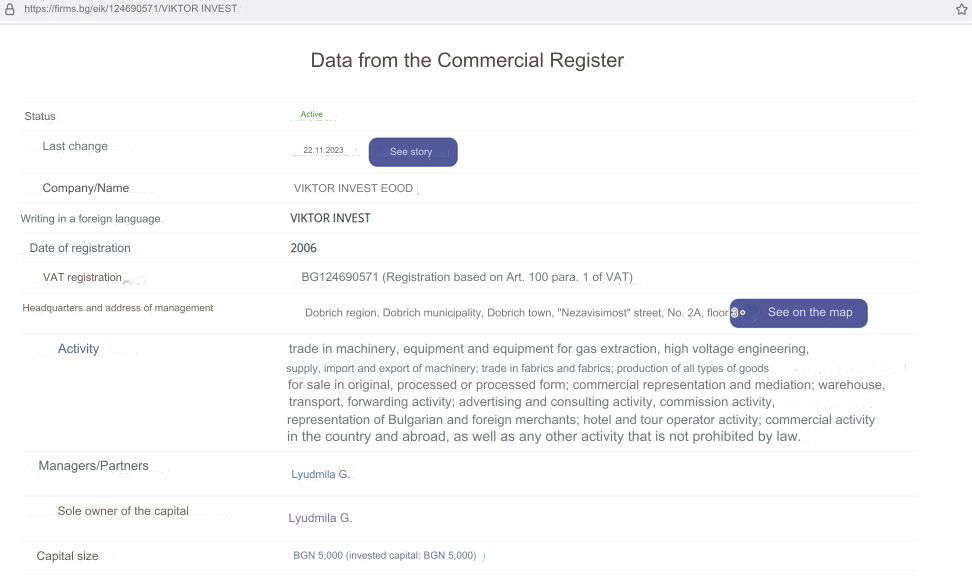This screenshot has width=972, height=579.
Task: Click the foreign language name VIKTOR INVEST
Action: point(330,218)
